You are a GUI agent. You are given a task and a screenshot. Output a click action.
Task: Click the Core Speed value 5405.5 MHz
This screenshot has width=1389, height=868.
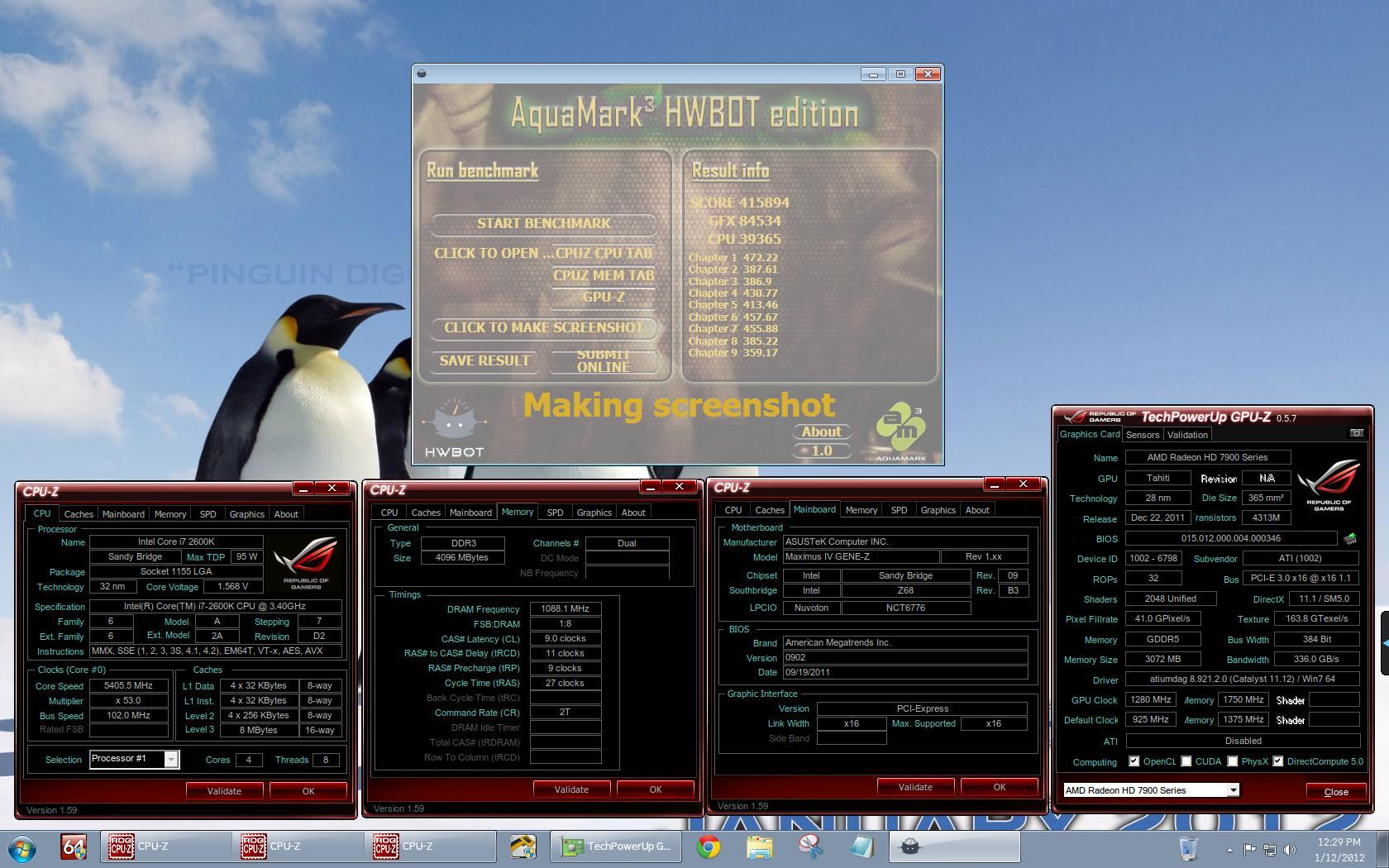click(128, 685)
